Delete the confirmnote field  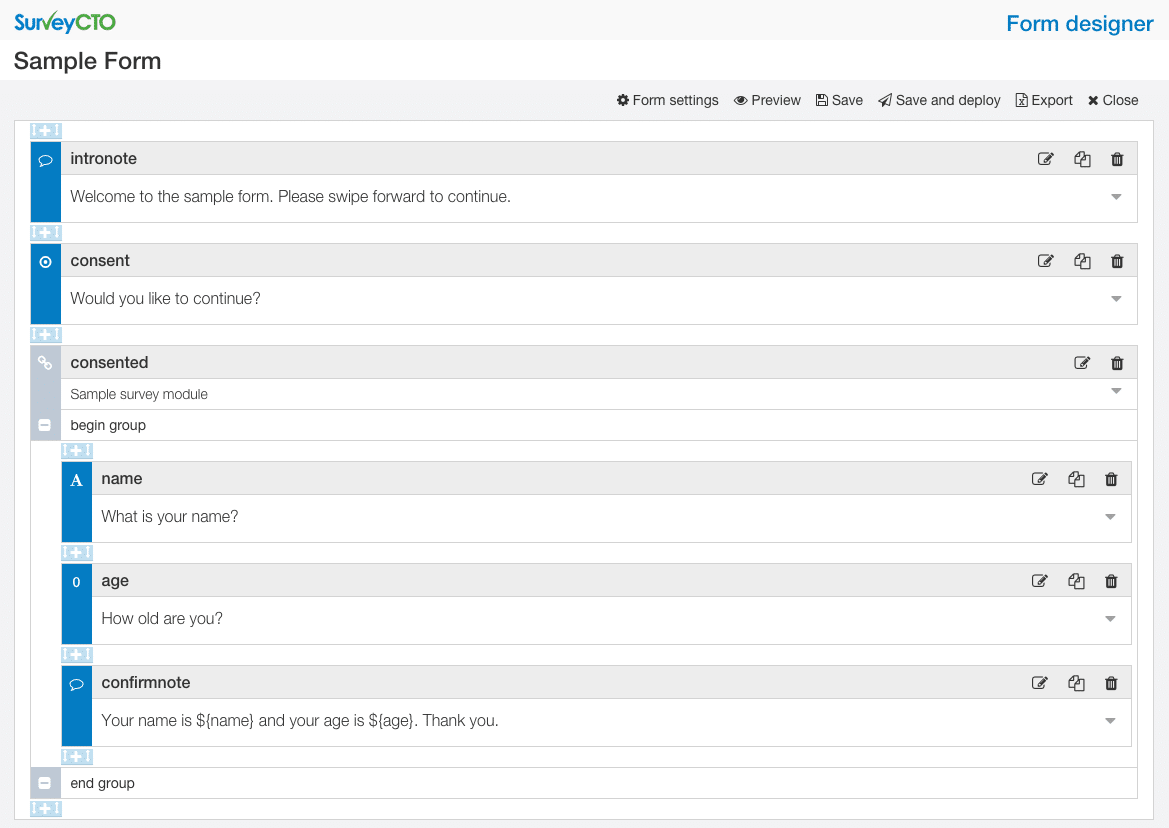click(1111, 683)
